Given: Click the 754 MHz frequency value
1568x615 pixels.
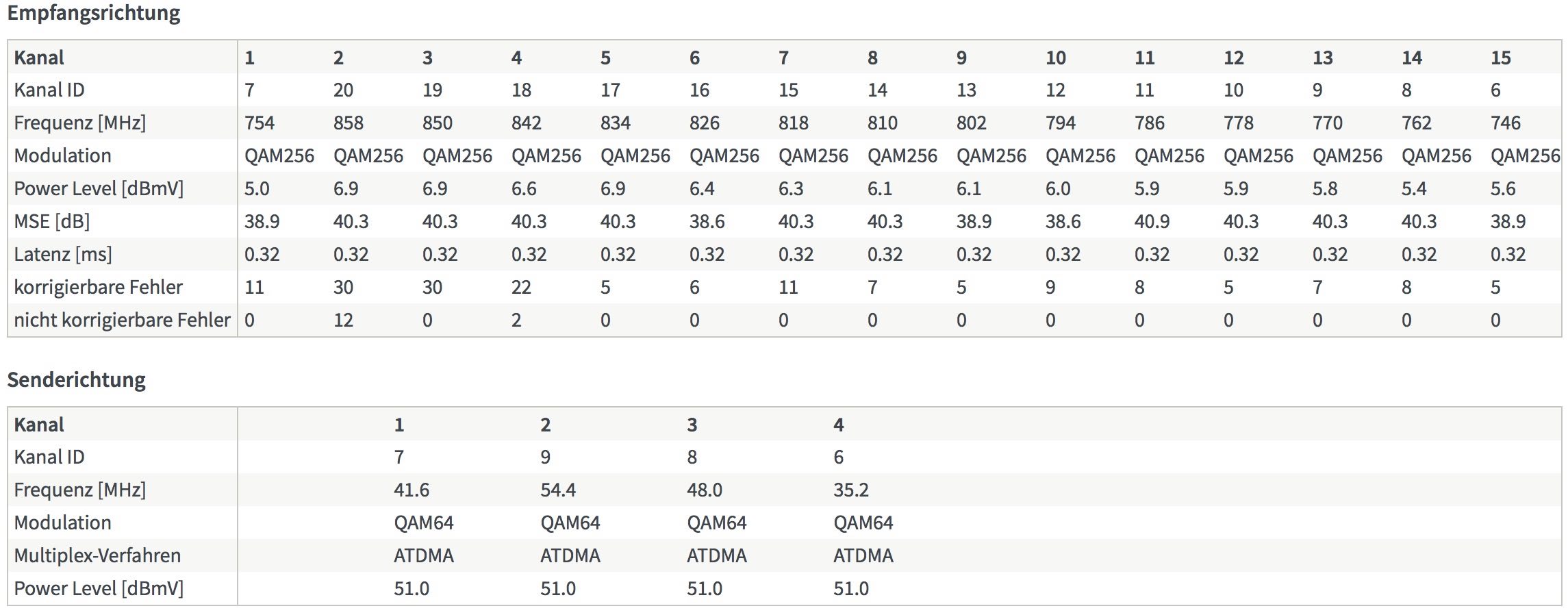Looking at the screenshot, I should pos(260,123).
